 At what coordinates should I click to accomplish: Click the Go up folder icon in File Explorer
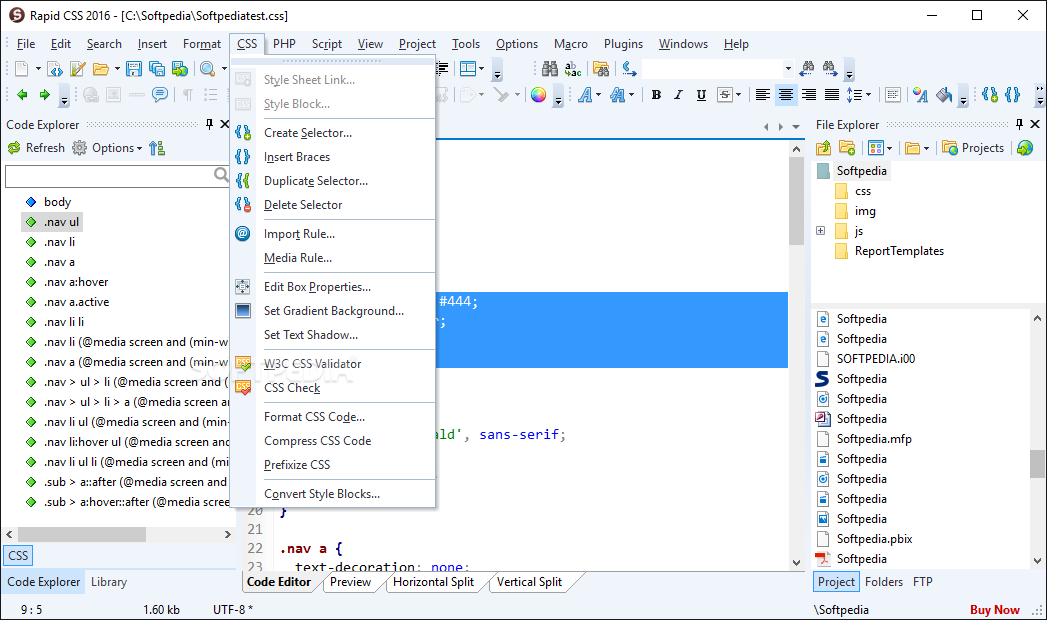pyautogui.click(x=824, y=147)
